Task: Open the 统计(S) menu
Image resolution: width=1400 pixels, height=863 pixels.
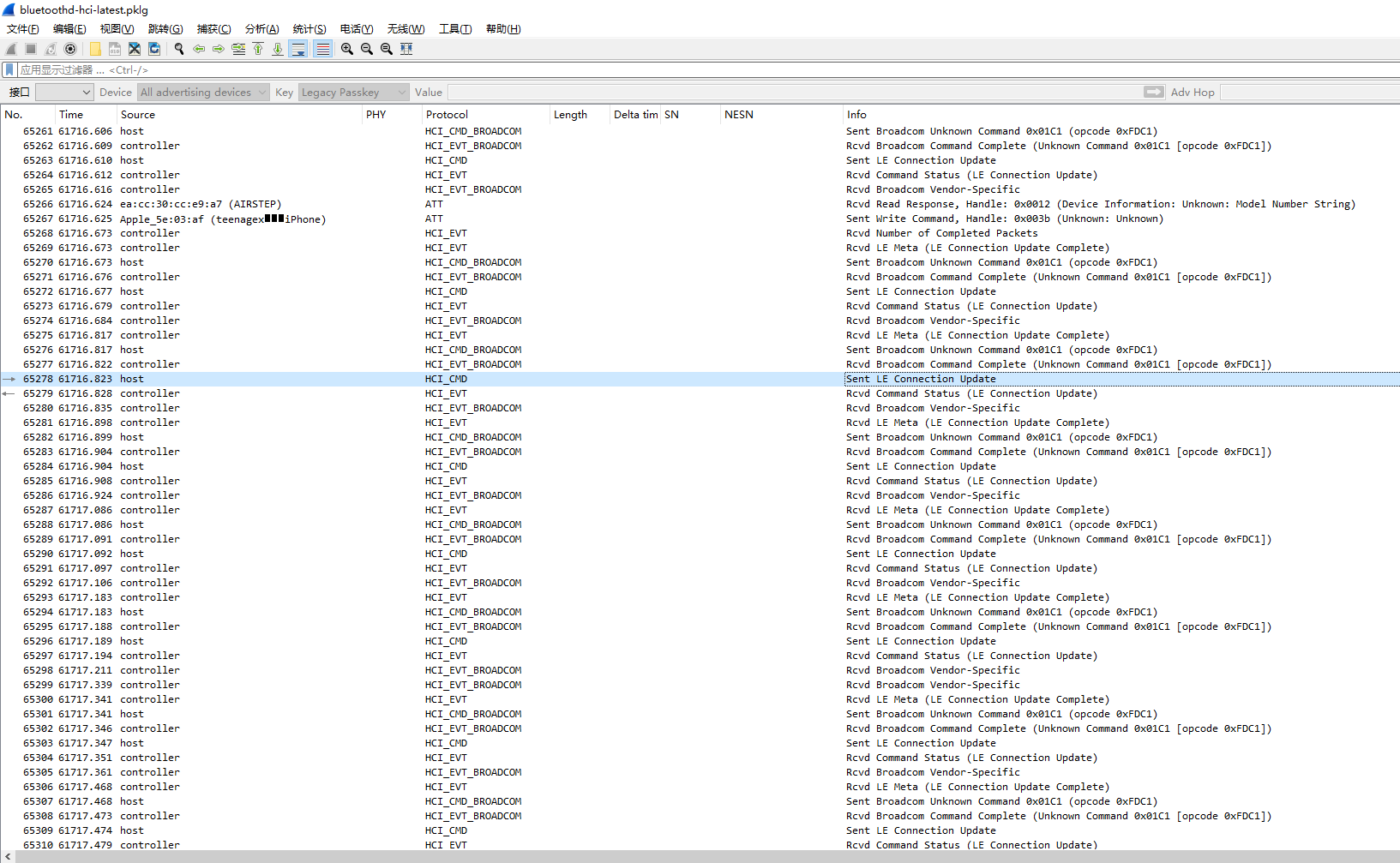Action: 309,28
